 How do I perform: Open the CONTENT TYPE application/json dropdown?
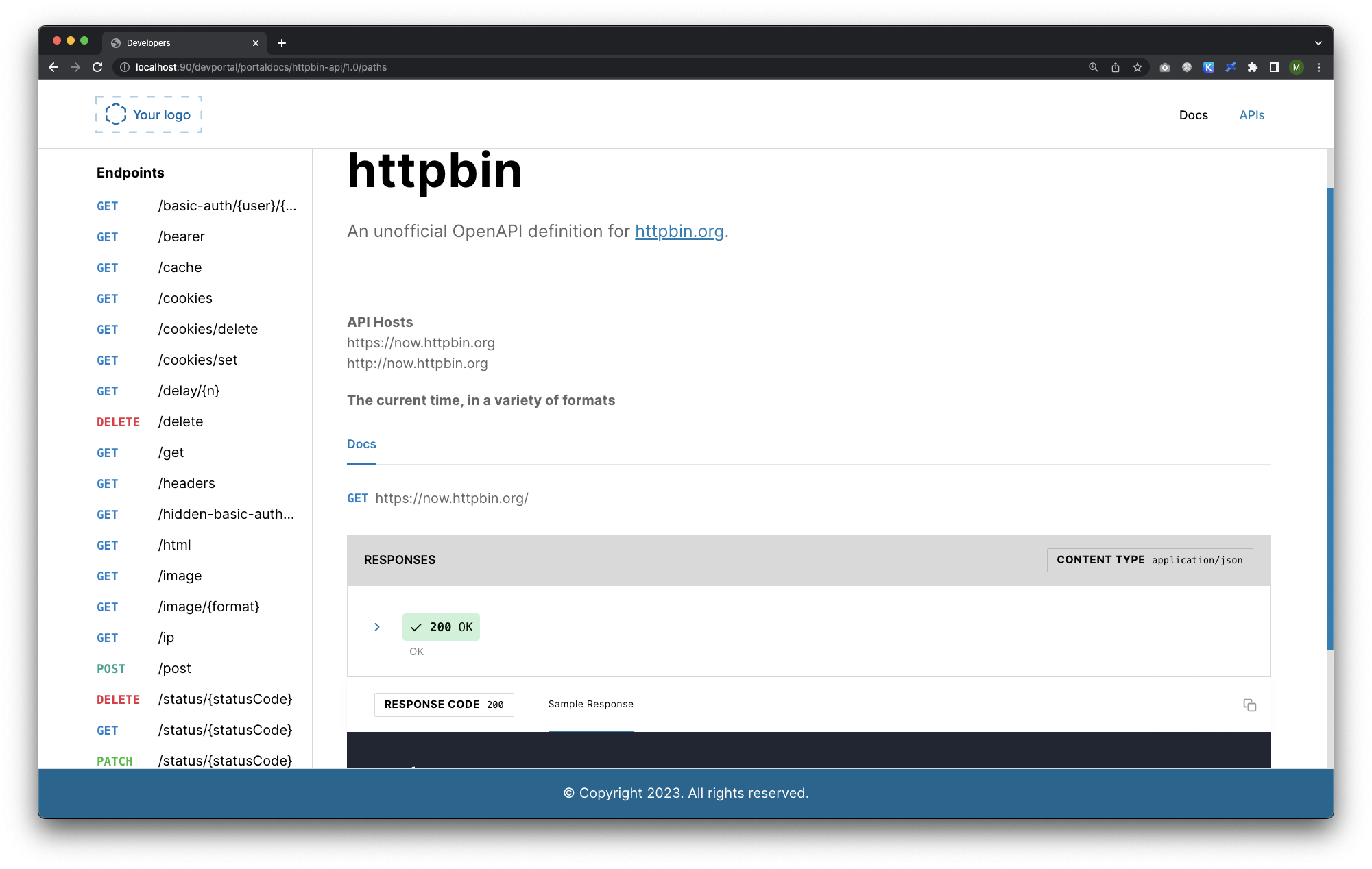coord(1149,560)
